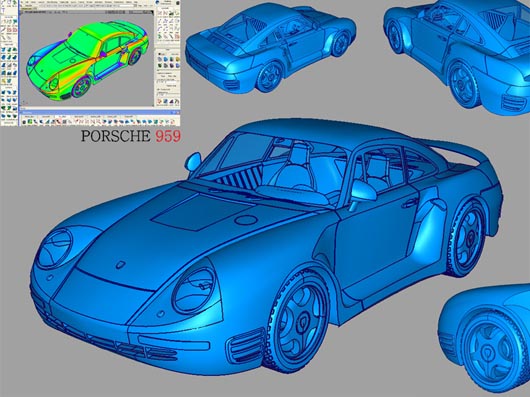Open the white dropdown field in the top toolbar
The height and width of the screenshot is (397, 530).
tap(126, 5)
